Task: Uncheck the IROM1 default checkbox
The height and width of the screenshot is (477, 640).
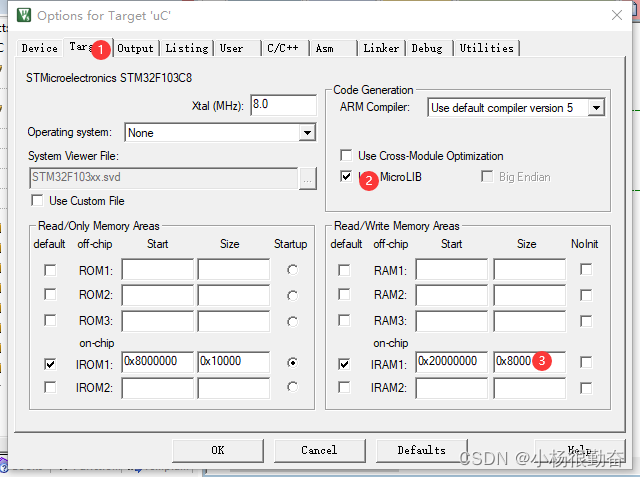Action: tap(50, 364)
